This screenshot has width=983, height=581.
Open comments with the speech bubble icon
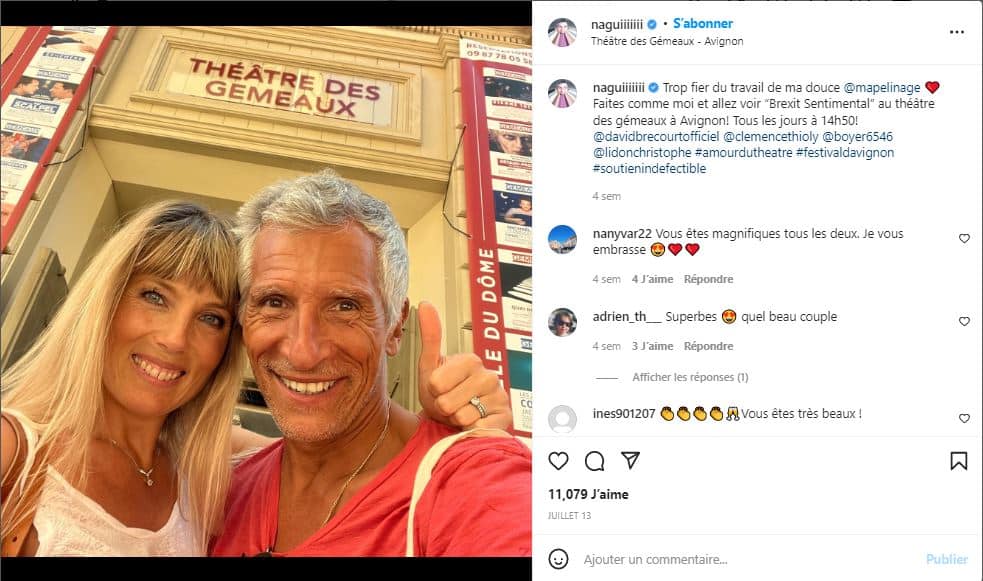pyautogui.click(x=594, y=461)
